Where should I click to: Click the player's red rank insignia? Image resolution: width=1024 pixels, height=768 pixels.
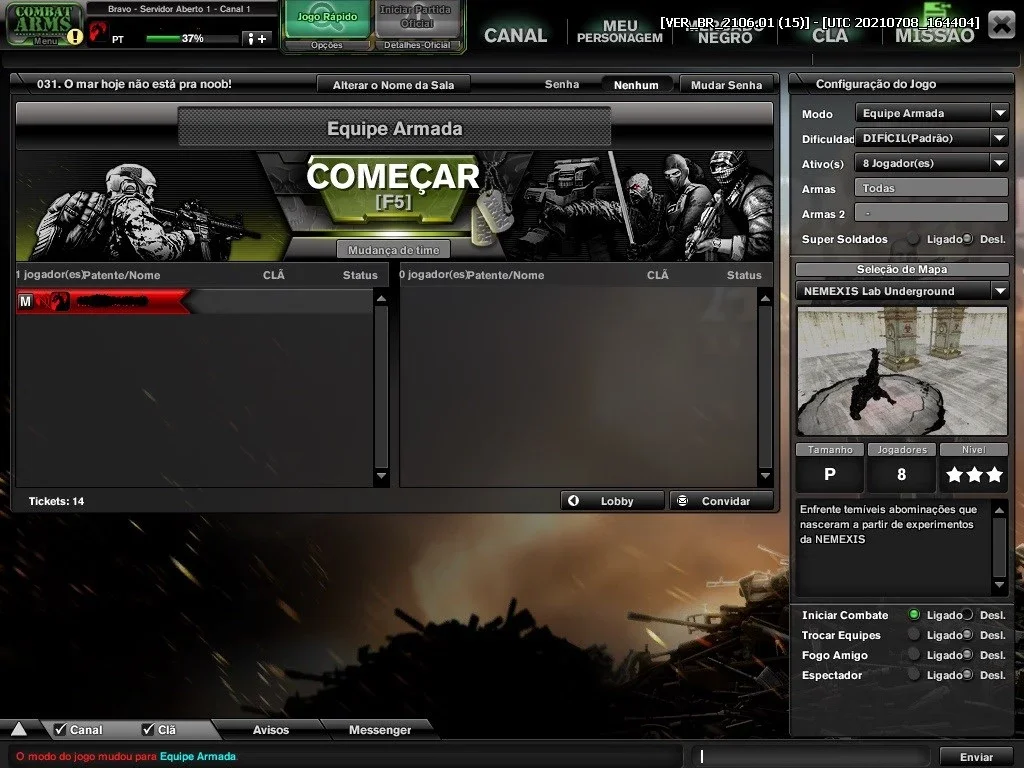click(59, 301)
